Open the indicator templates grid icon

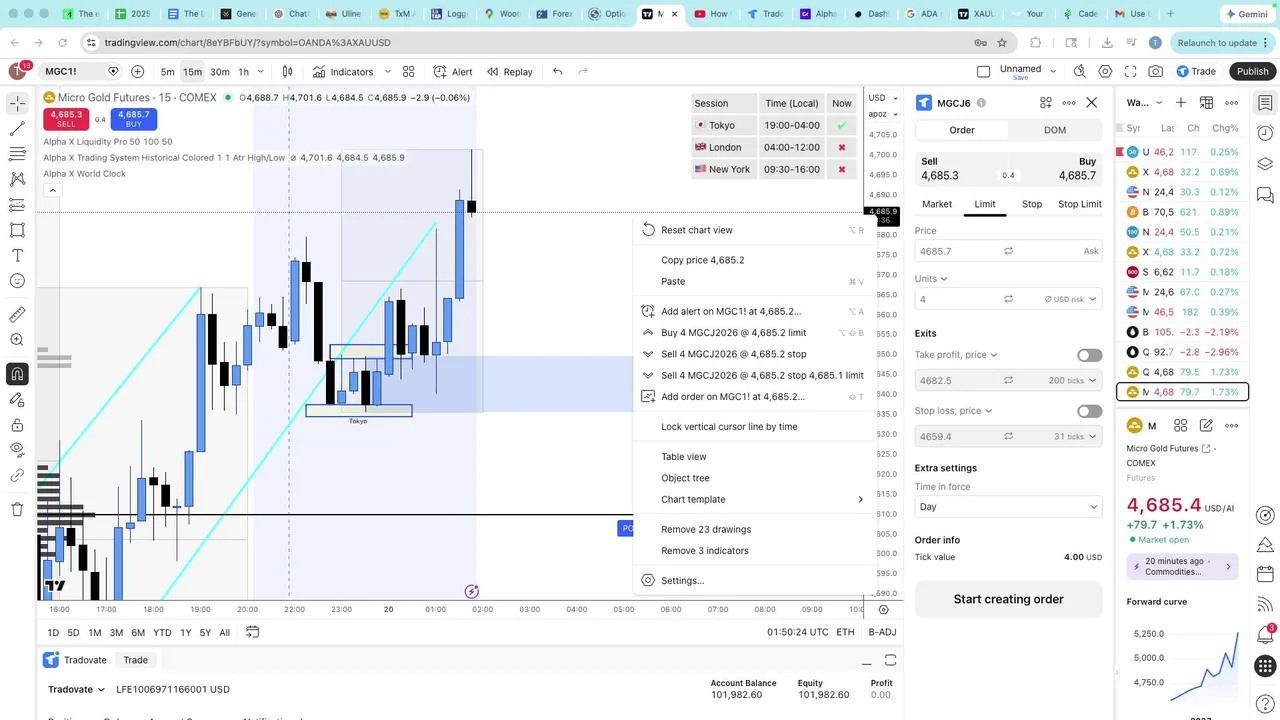409,72
